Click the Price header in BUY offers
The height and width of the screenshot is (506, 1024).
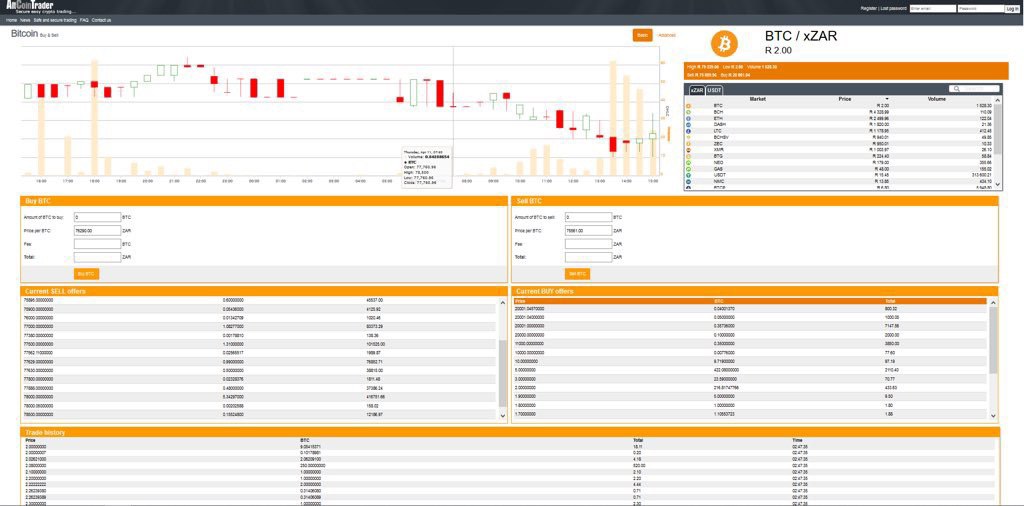[x=520, y=301]
